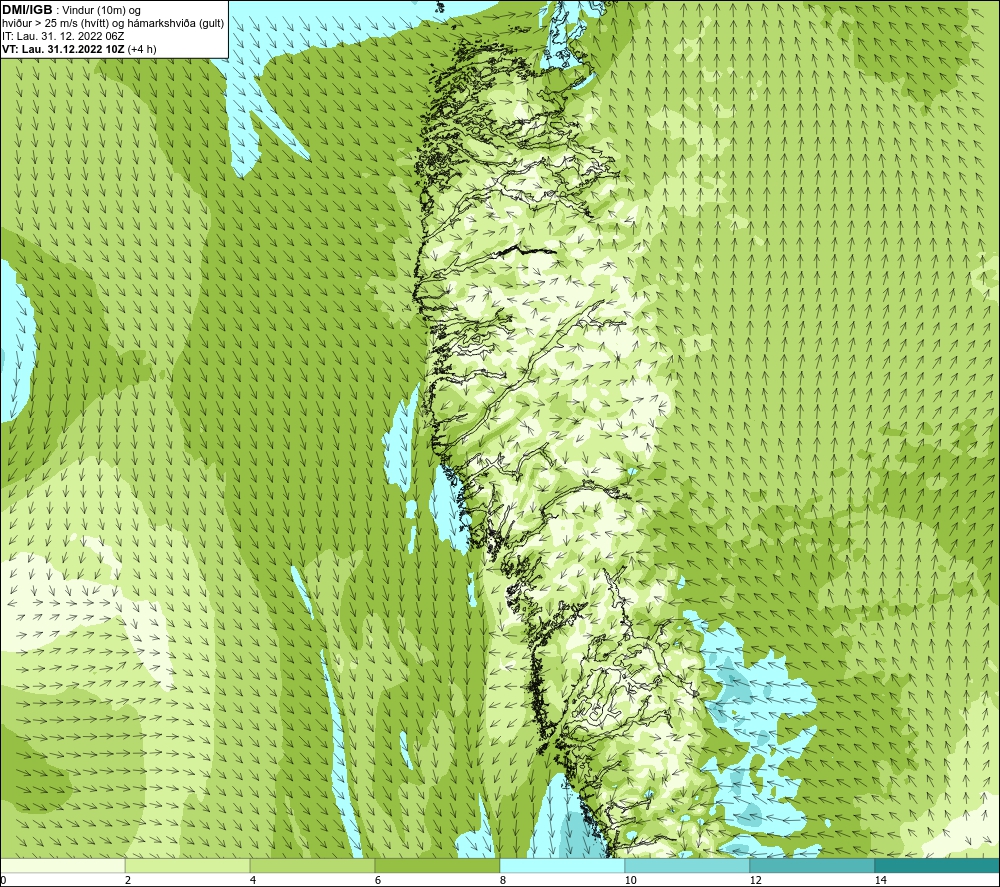The width and height of the screenshot is (1000, 887).
Task: Select the 6–8 m/s dark green scale segment
Action: pyautogui.click(x=438, y=865)
